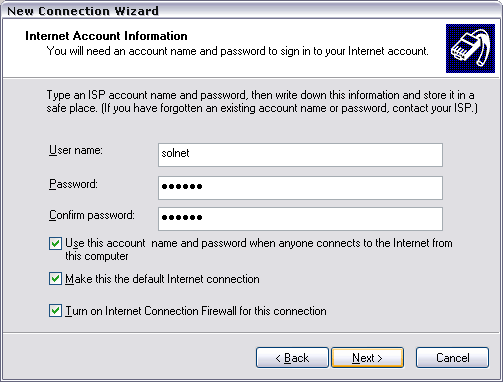503x382 pixels.
Task: Click the 'Internet Account Information' heading
Action: tap(106, 36)
